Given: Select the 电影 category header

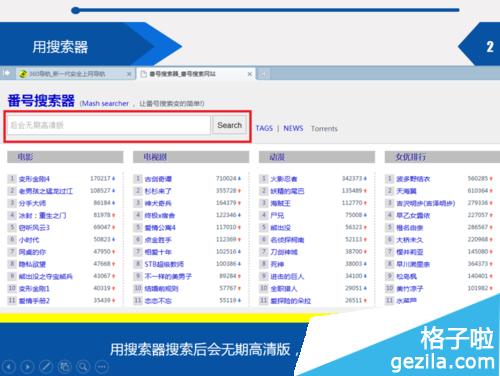Looking at the screenshot, I should point(65,157).
